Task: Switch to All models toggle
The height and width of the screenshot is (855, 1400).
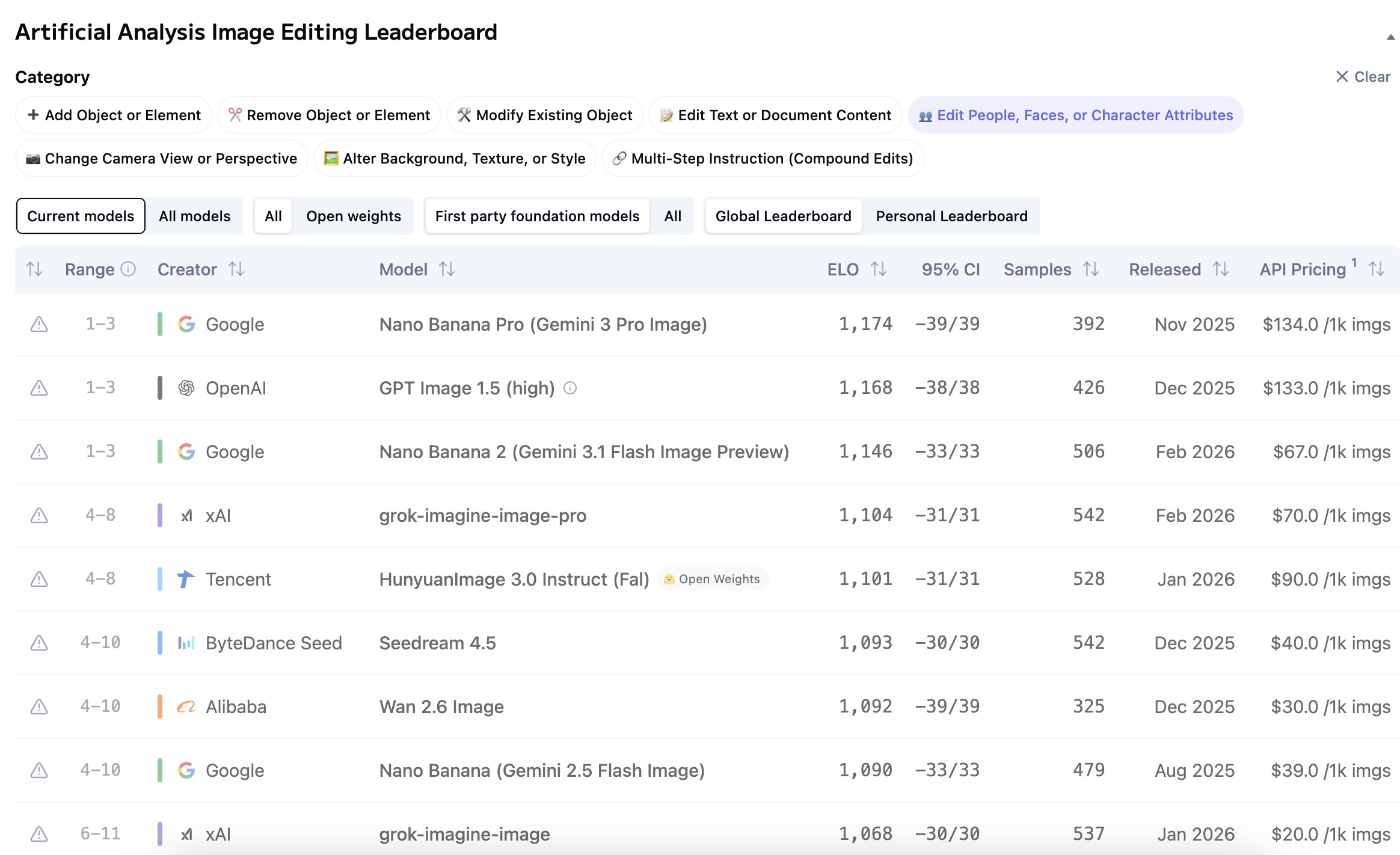Action: (194, 216)
